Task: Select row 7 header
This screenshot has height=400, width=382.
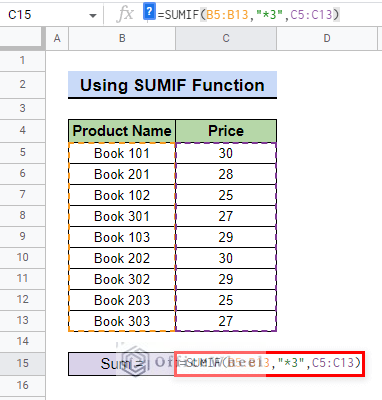Action: pos(22,194)
